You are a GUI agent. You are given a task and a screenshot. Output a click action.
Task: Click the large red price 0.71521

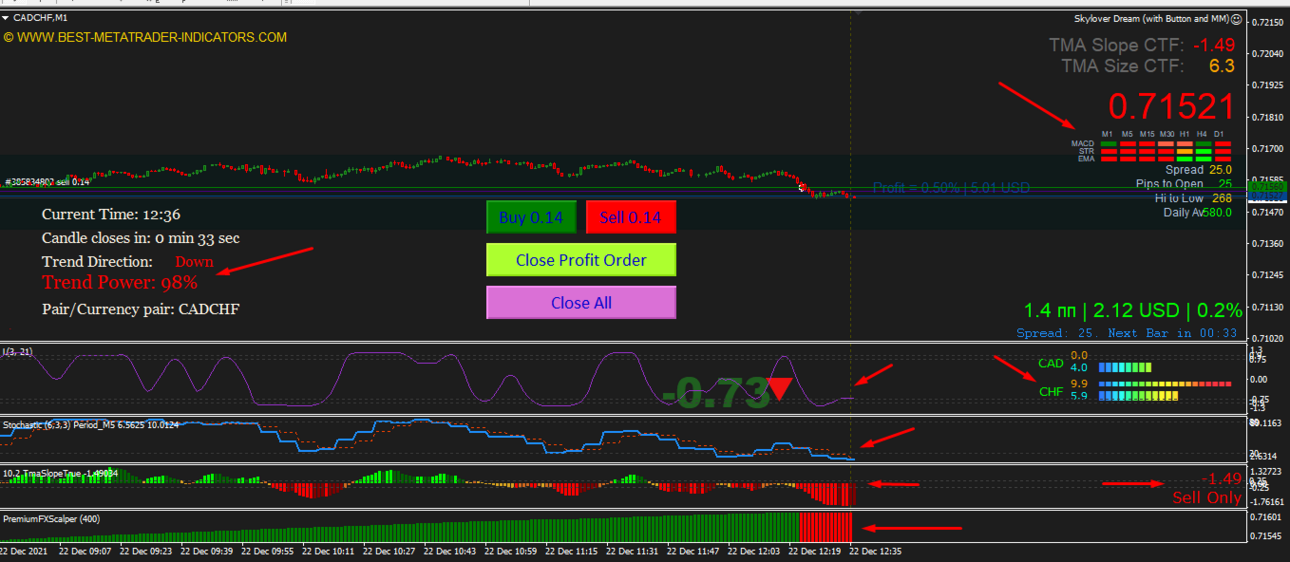[1171, 107]
